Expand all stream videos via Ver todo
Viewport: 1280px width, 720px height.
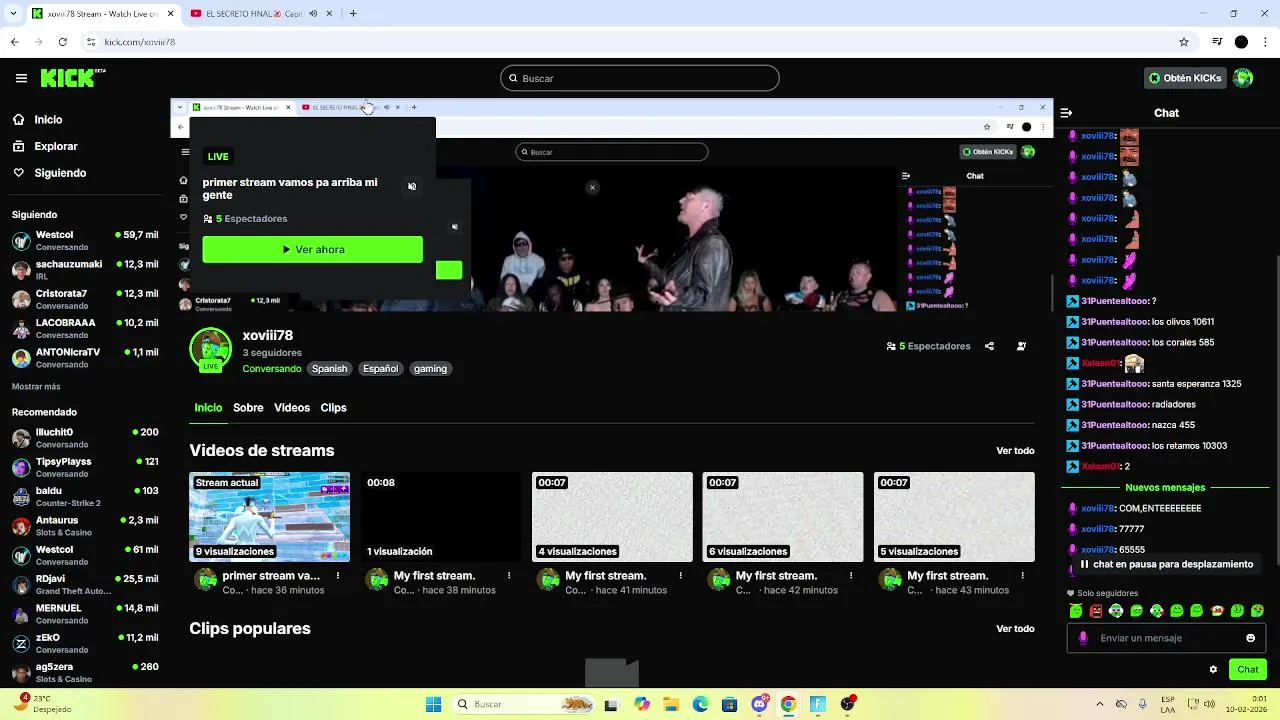[x=1015, y=451]
